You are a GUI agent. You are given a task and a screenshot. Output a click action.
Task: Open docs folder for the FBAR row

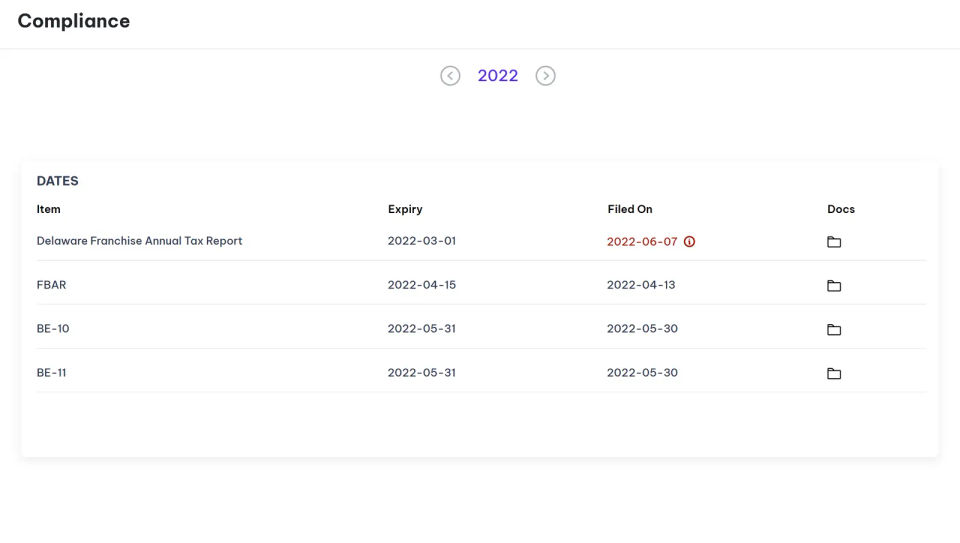point(834,285)
